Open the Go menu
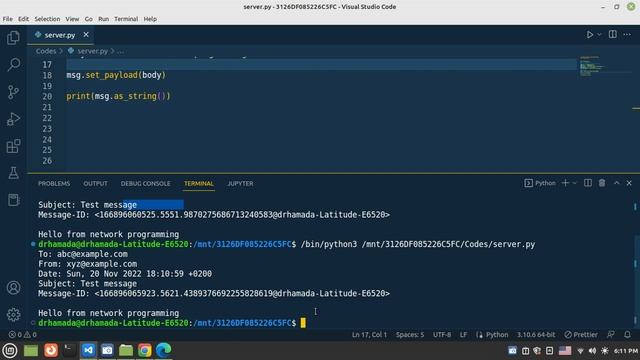Viewport: 640px width, 360px height. tap(89, 19)
